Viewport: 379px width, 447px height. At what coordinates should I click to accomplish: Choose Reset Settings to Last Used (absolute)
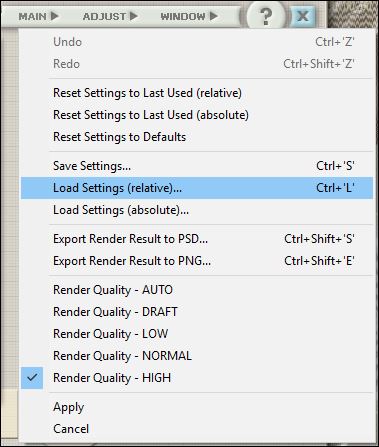coord(197,115)
